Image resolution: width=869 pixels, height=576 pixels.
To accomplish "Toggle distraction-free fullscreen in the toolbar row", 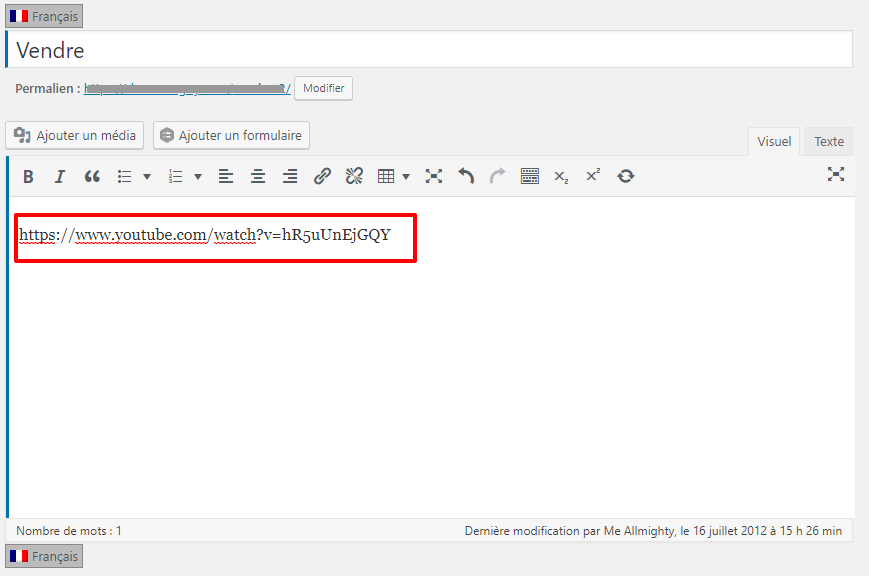I will (x=434, y=176).
